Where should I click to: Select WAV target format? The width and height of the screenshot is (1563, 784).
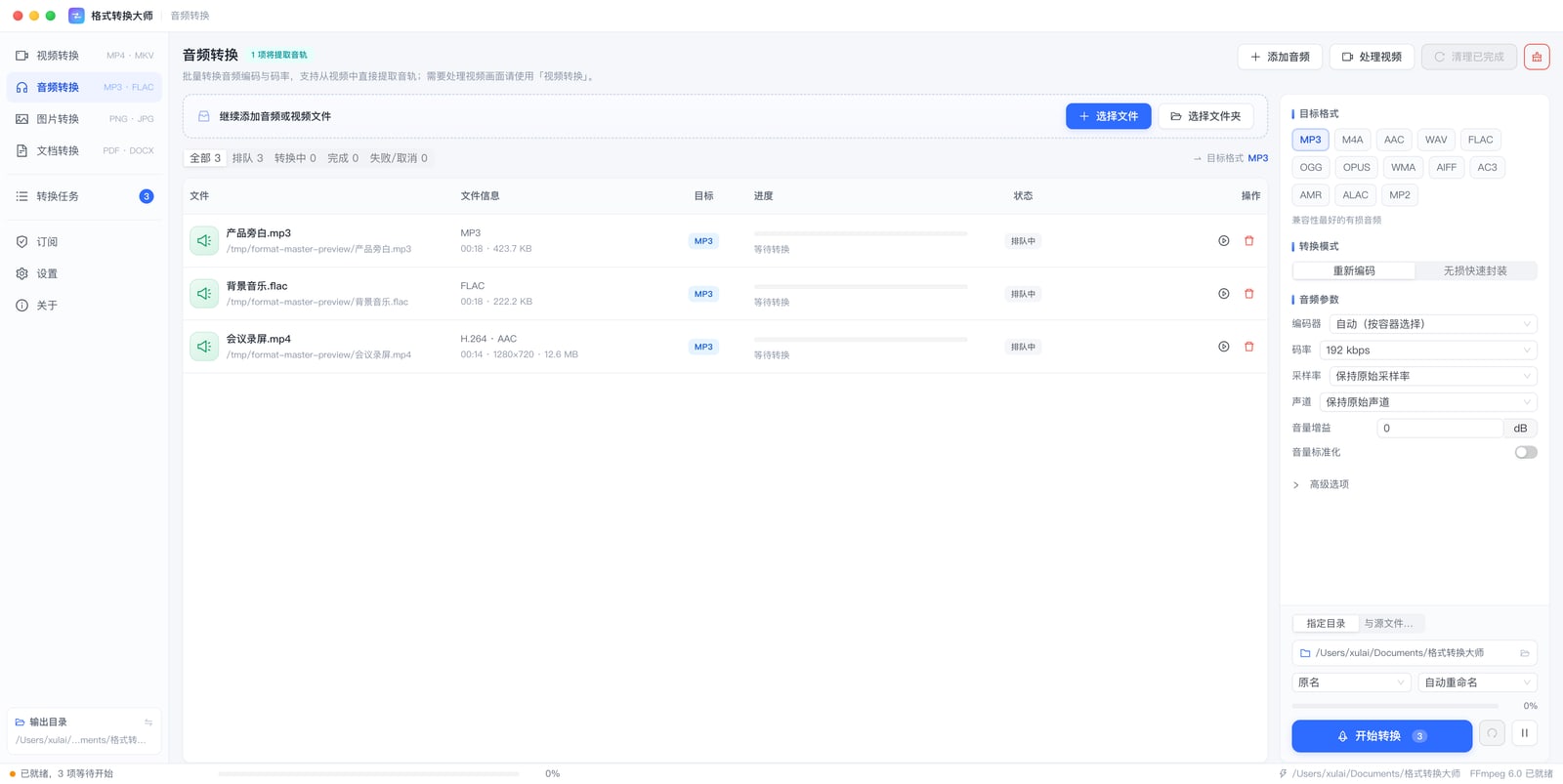click(1436, 140)
